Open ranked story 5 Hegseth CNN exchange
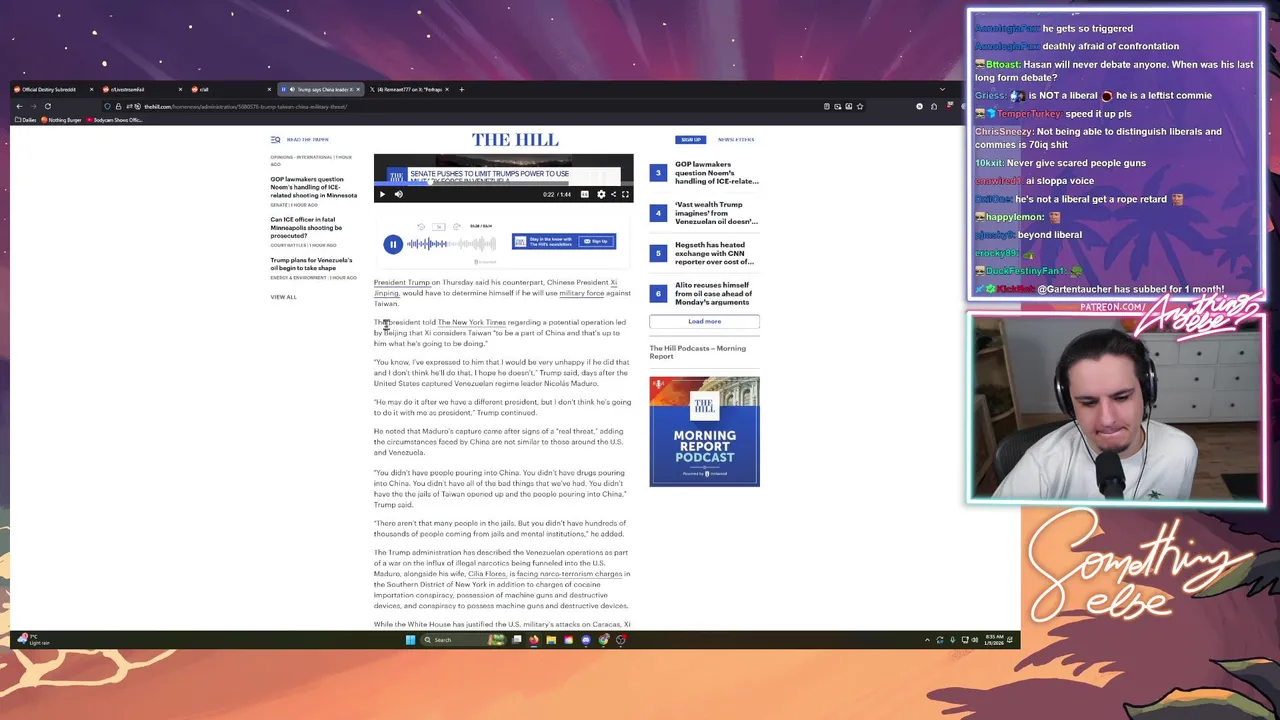This screenshot has height=720, width=1280. coord(714,253)
